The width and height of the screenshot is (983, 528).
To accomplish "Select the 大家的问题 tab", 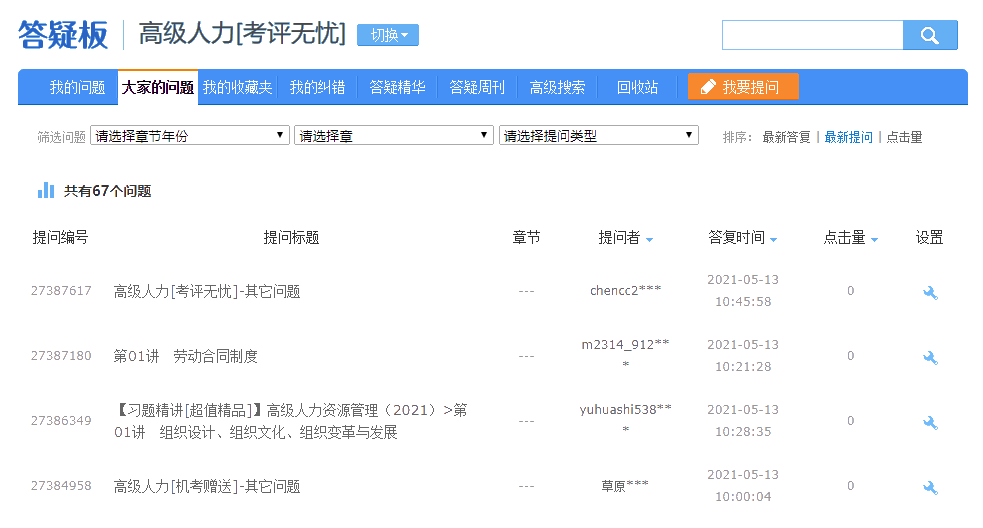I will [157, 87].
